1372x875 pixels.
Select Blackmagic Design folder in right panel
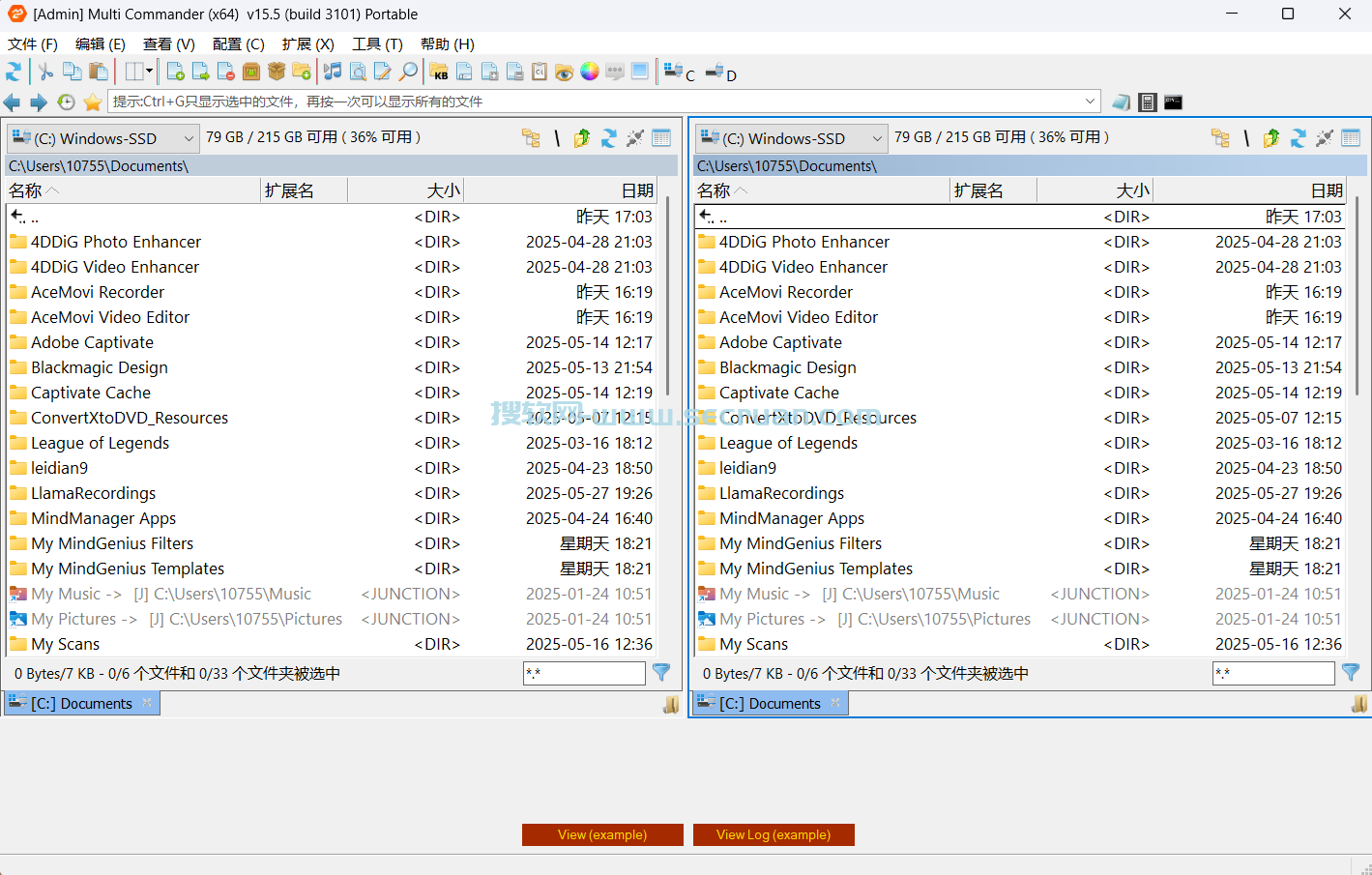1020,367
